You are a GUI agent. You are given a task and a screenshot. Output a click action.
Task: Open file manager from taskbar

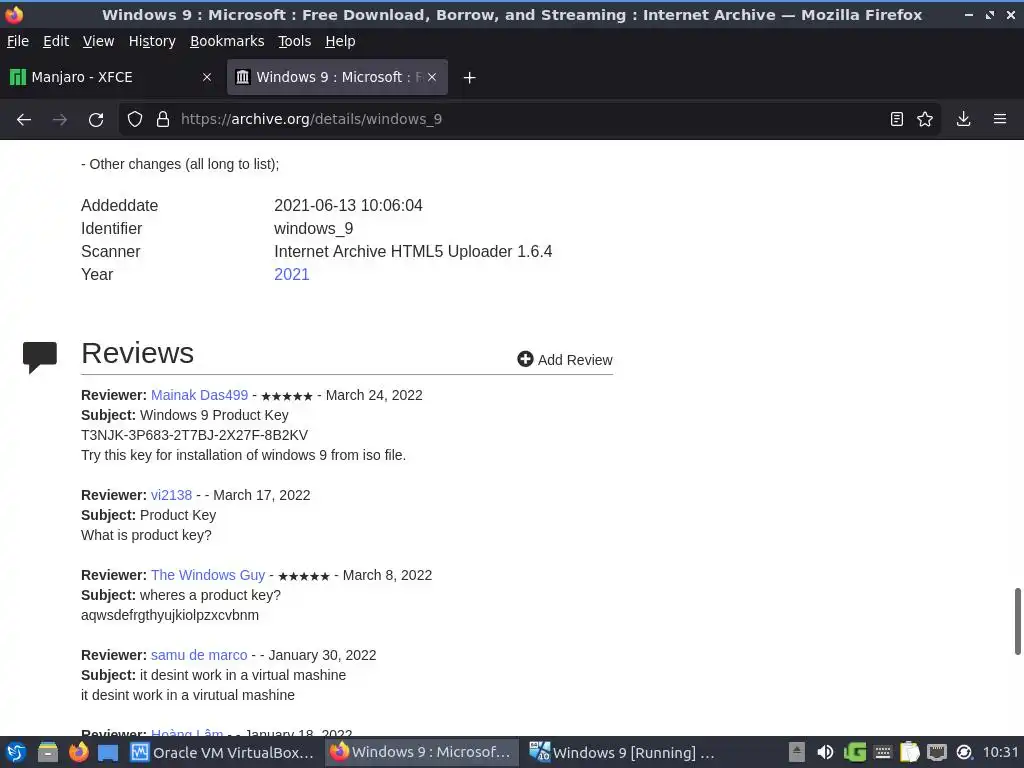48,752
